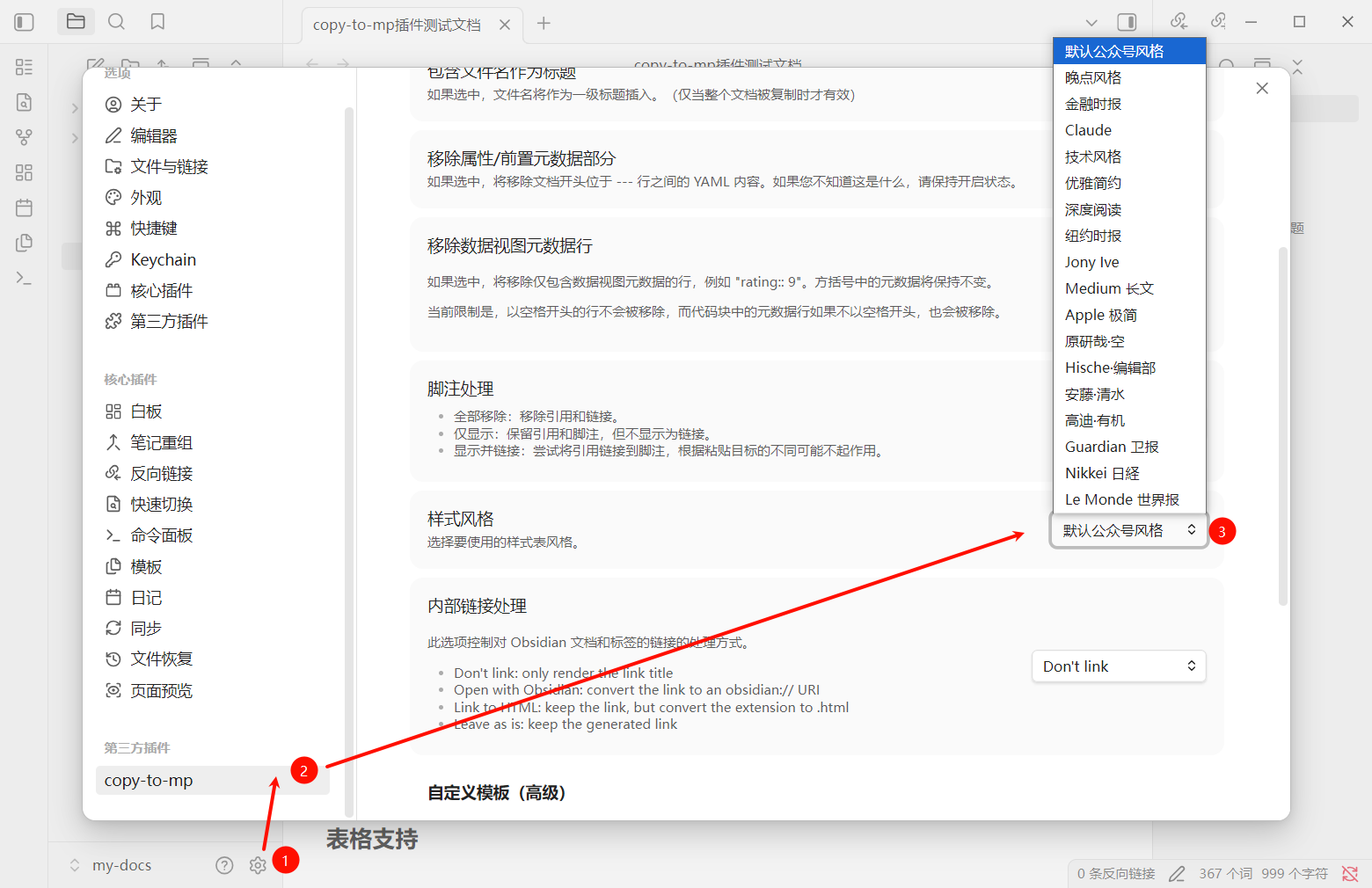
Task: Open the 核心插件 section
Action: pyautogui.click(x=161, y=289)
